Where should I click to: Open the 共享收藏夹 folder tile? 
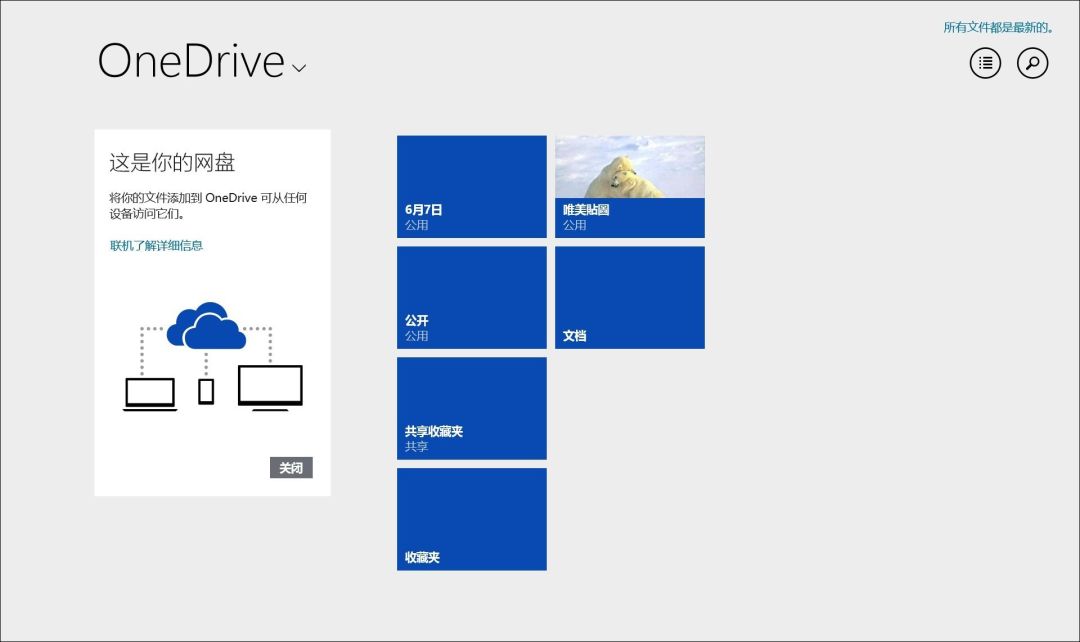472,408
